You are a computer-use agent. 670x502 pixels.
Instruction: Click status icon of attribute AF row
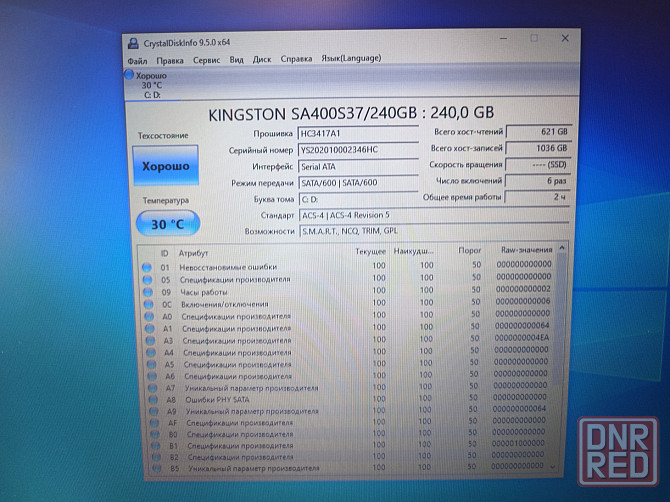[x=154, y=423]
